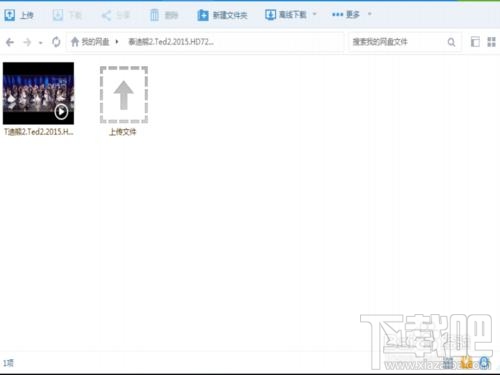Select file name T迪熊2.Ted2.2015.H...

(x=39, y=132)
